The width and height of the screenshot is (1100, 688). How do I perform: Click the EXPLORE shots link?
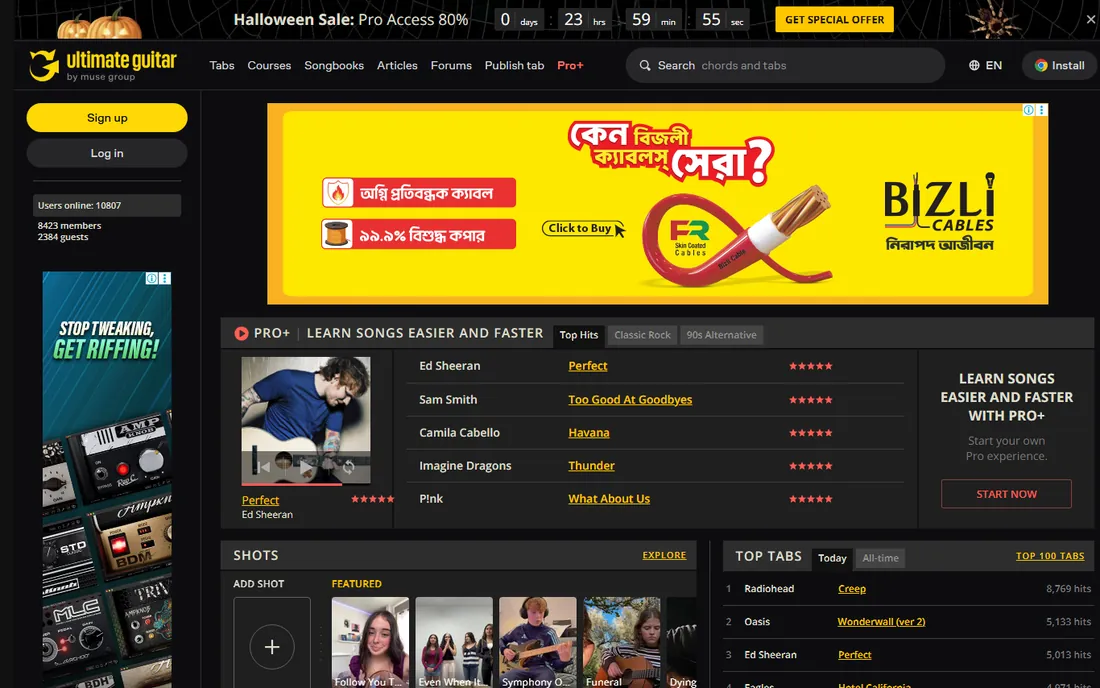(664, 555)
